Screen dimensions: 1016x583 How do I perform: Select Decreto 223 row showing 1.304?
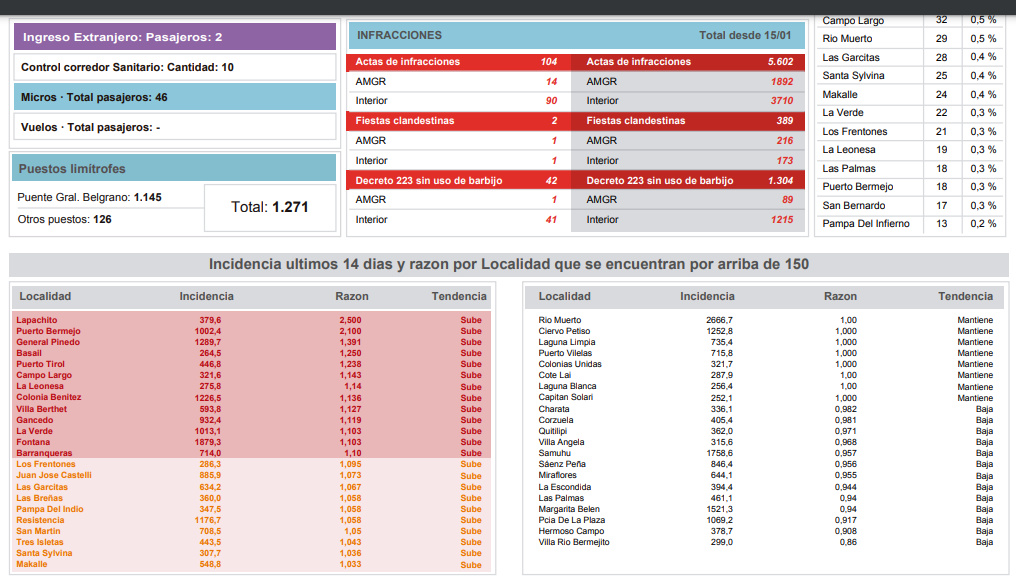click(688, 181)
